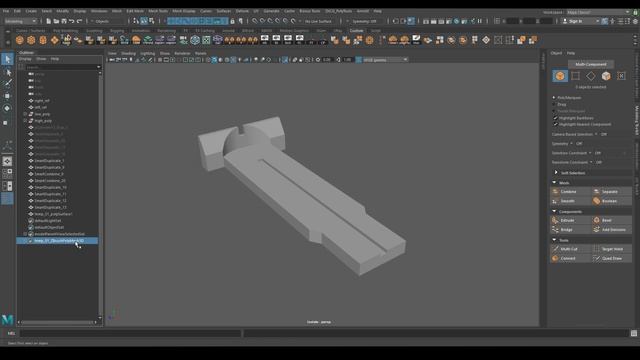Switch to the Custom shelf tab
640x360 pixels.
tap(356, 31)
